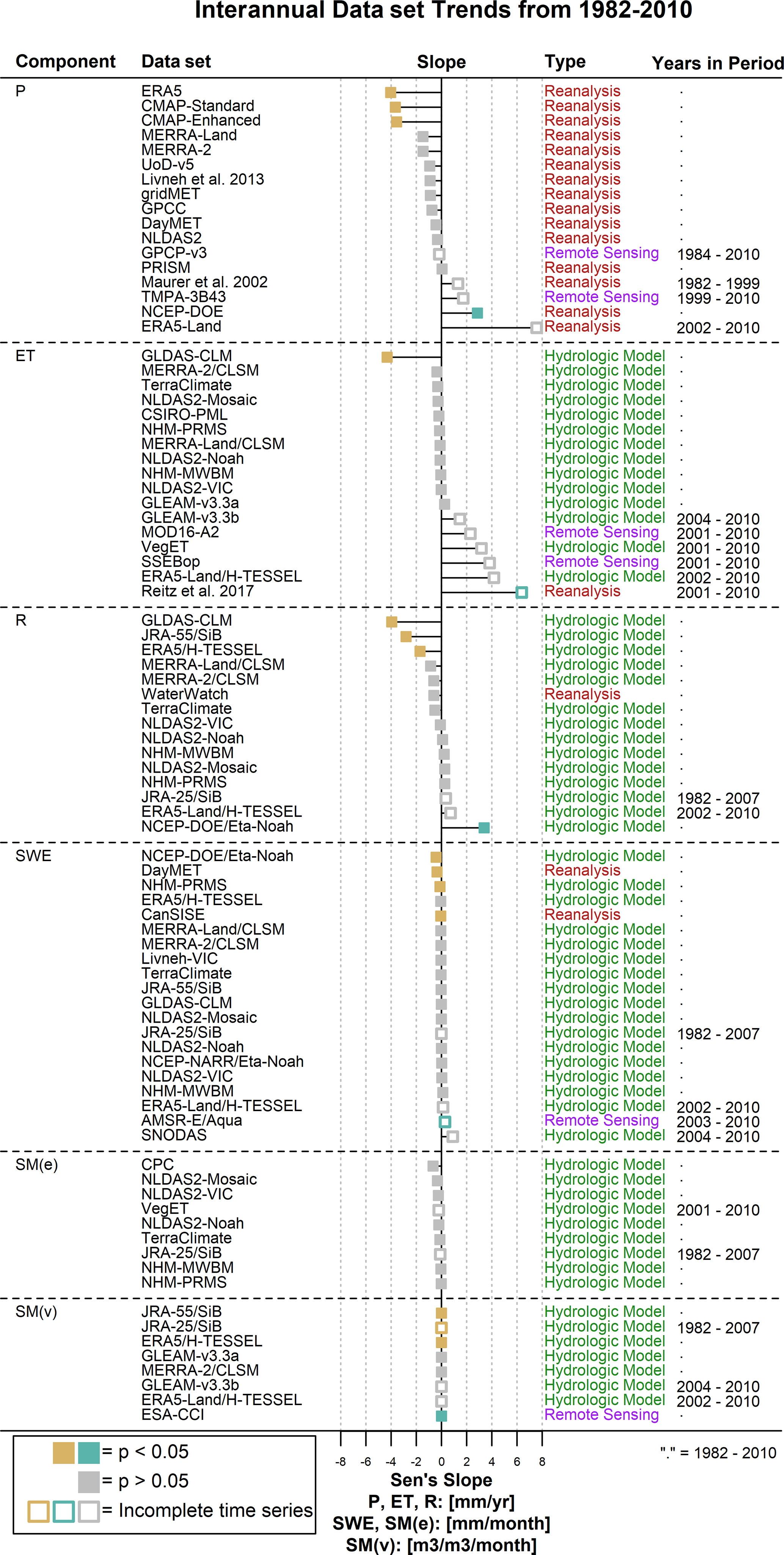Click the hollow ERA5-Land precipitation slope marker

536,328
